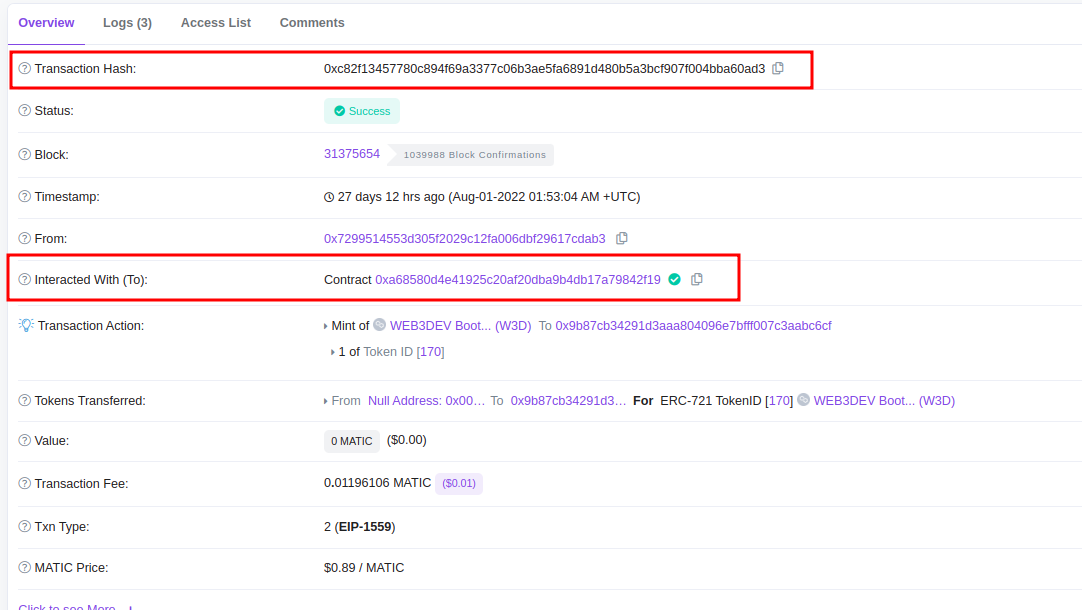
Task: Switch to the Logs (3) tab
Action: point(127,22)
